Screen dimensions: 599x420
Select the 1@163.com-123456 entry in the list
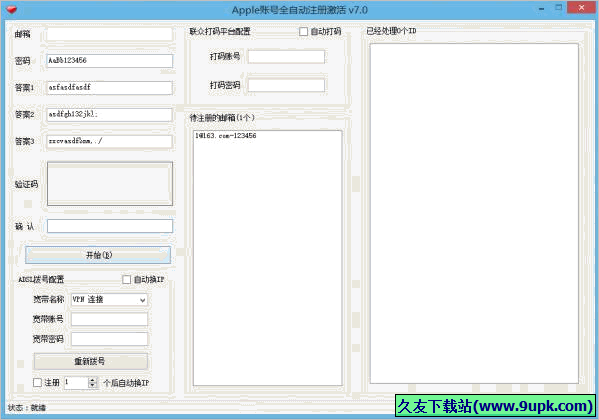[x=226, y=136]
